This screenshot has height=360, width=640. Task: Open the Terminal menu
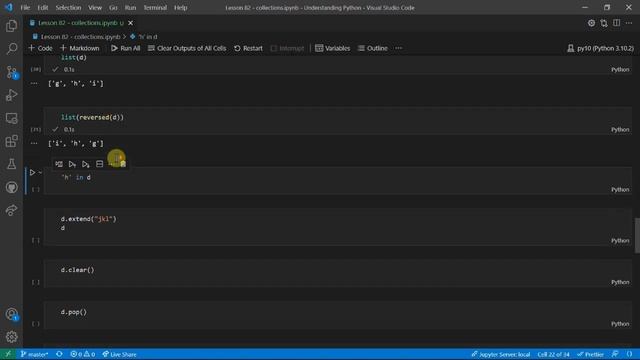pyautogui.click(x=155, y=8)
